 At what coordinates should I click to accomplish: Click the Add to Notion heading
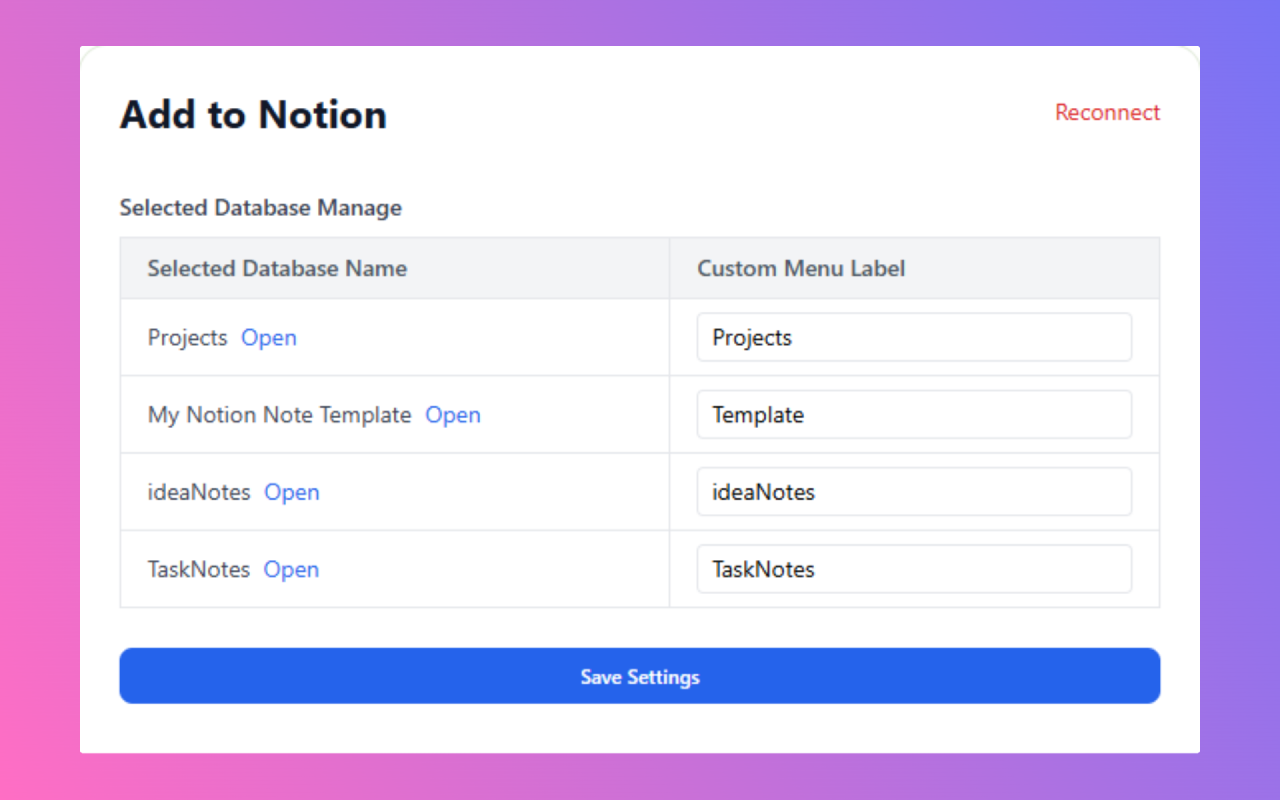[253, 114]
